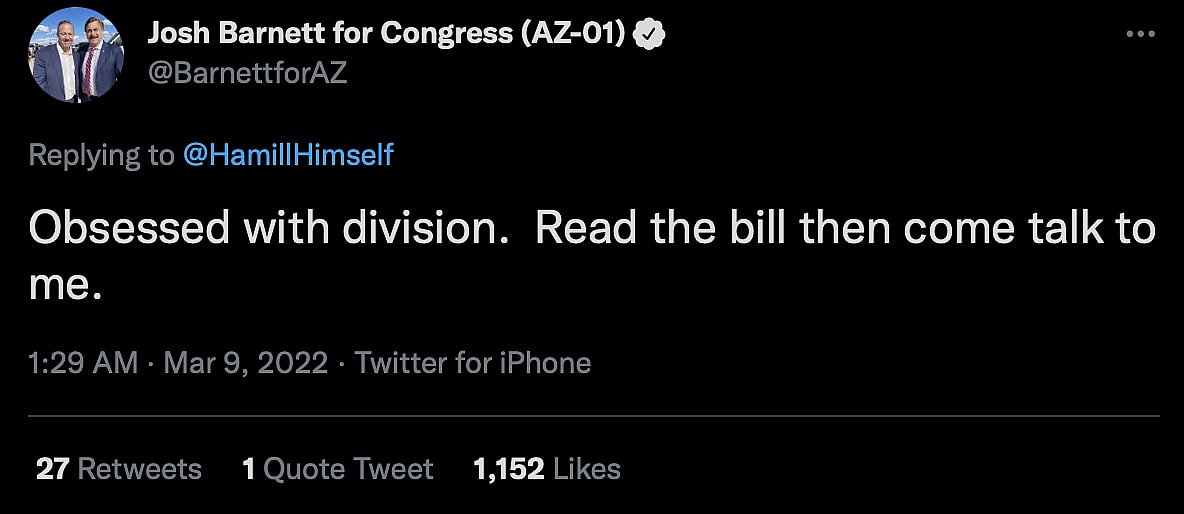1184x514 pixels.
Task: Click the '27' retweet count number
Action: point(51,469)
